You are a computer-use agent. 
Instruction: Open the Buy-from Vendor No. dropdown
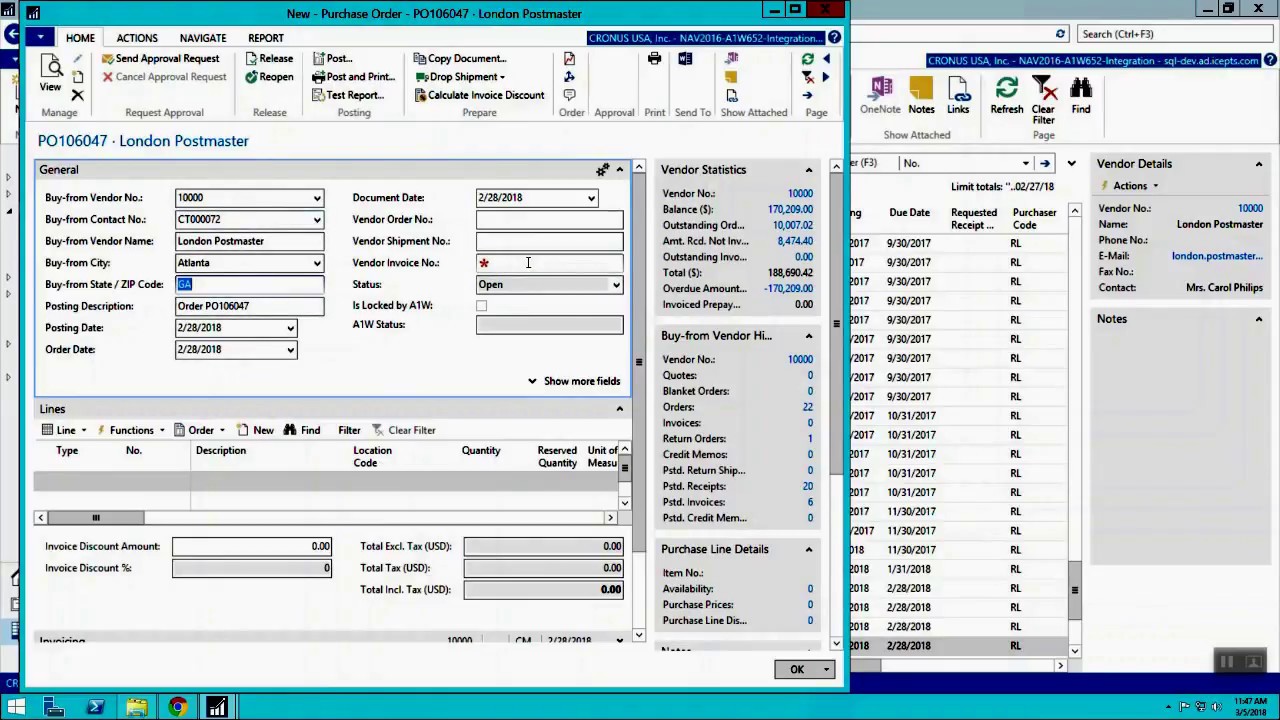[317, 198]
